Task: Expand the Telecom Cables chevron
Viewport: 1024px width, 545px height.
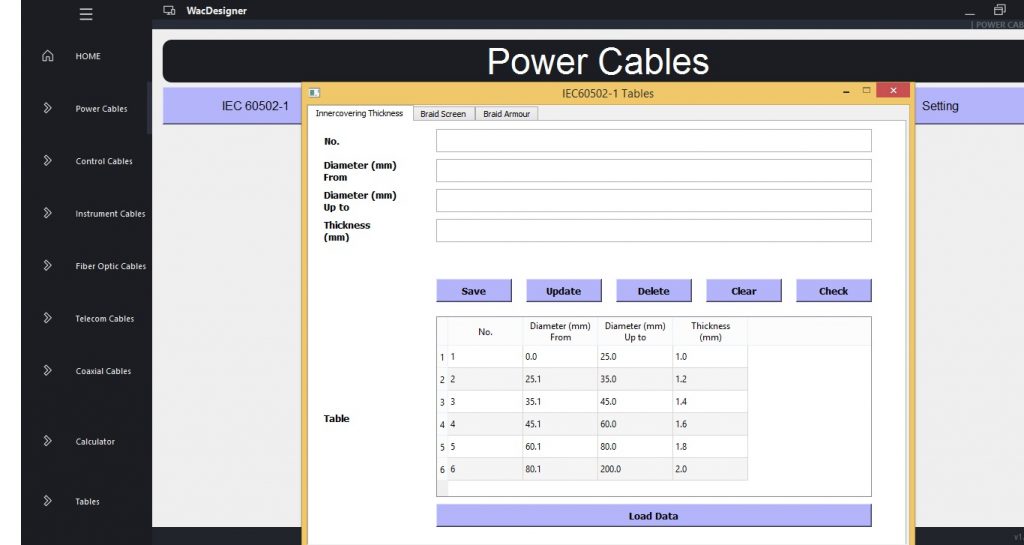Action: pos(47,318)
